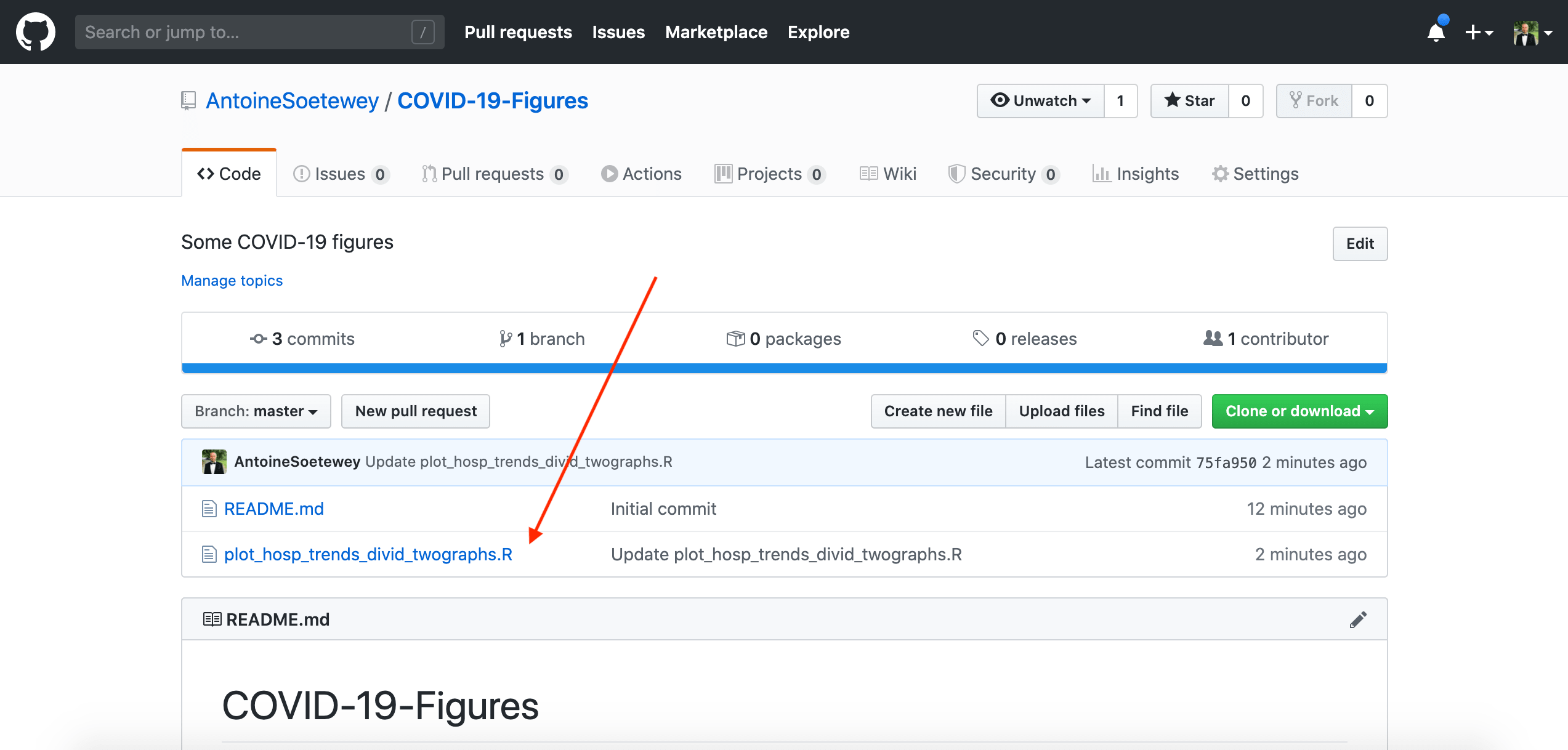Click the Search or jump to input field
Screen dimensions: 1568x750
pos(257,32)
